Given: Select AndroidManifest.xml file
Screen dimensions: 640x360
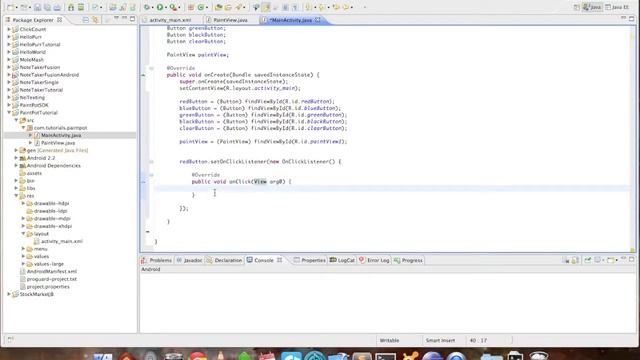Looking at the screenshot, I should 51,271.
